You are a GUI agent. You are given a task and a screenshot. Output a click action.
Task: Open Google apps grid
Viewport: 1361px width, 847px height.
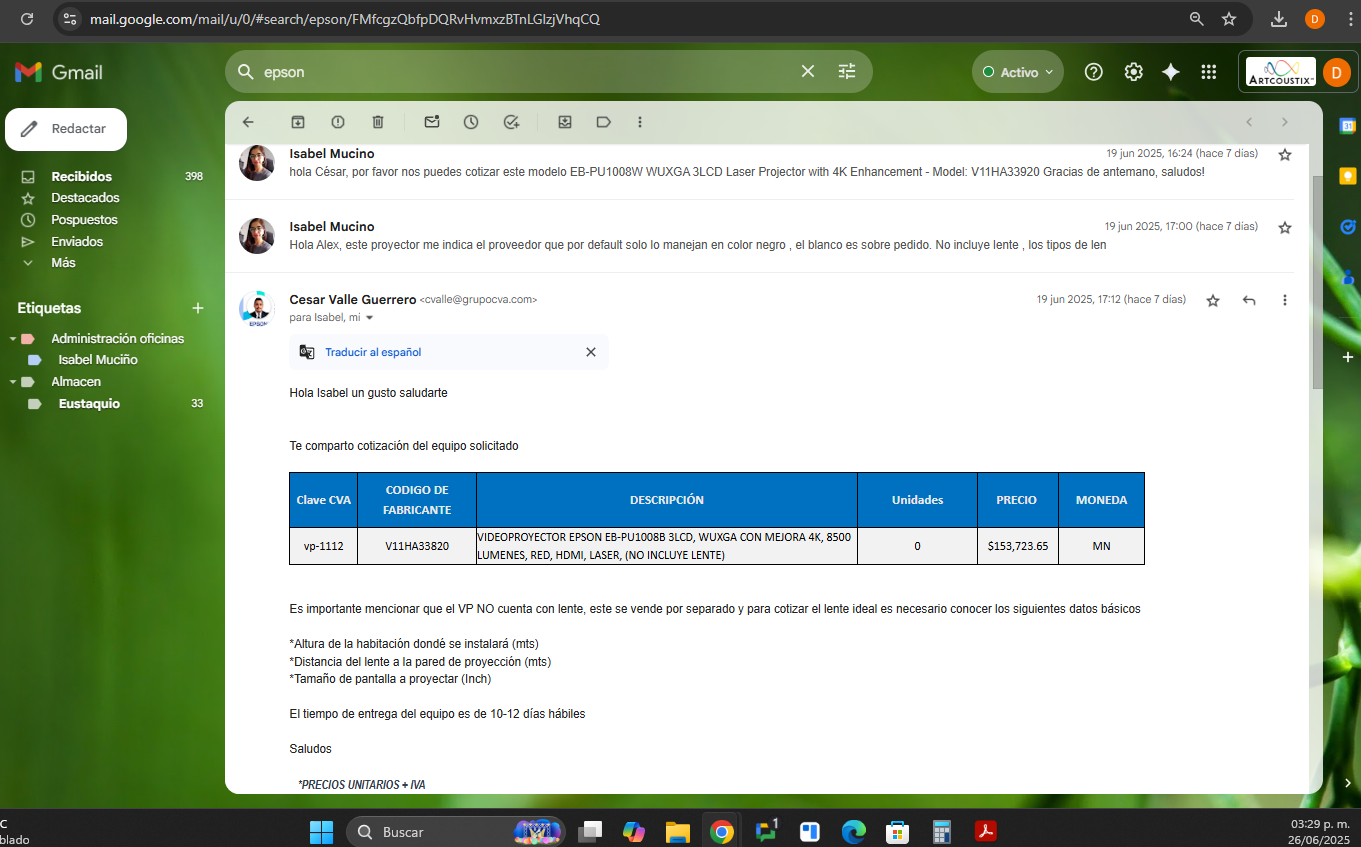[1208, 72]
